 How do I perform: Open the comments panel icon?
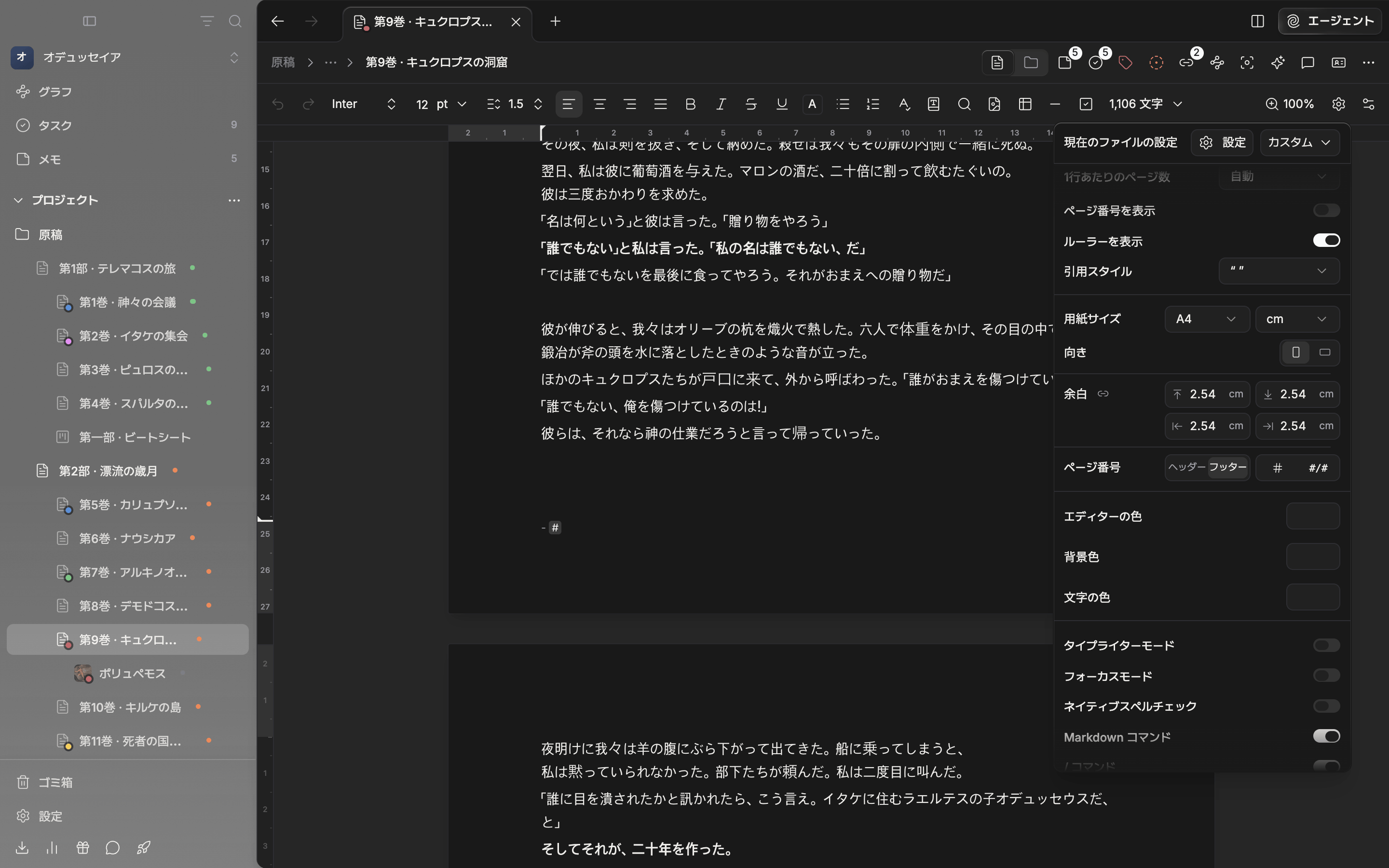coord(1307,63)
